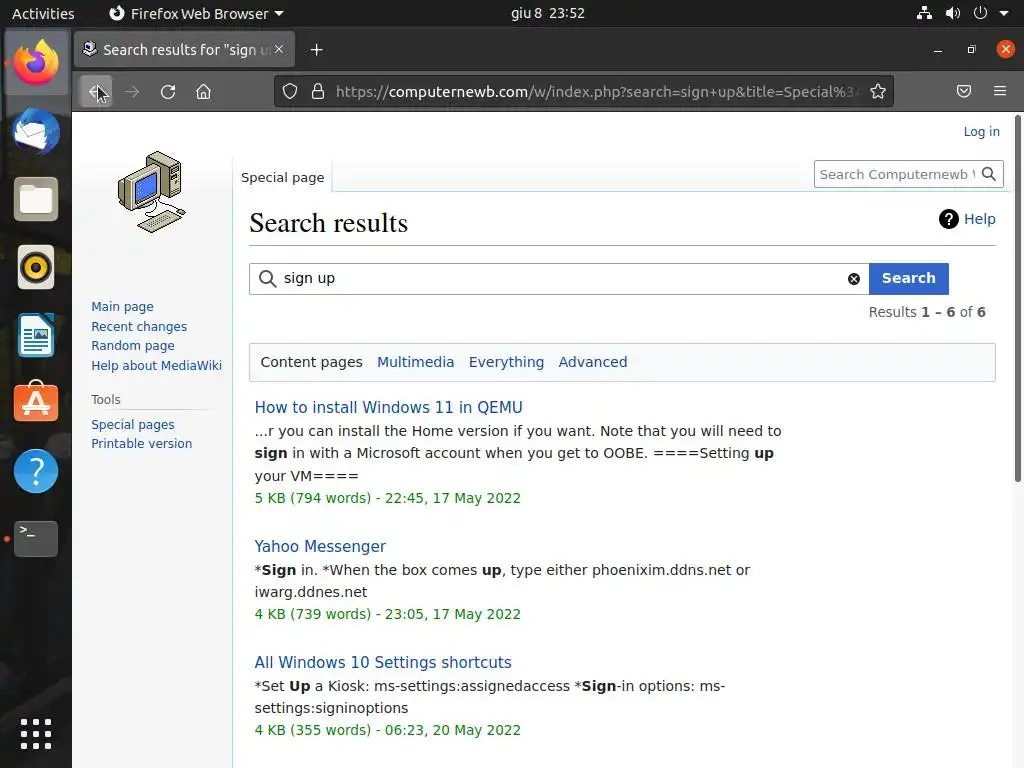1024x768 pixels.
Task: Open the Help link text
Action: pyautogui.click(x=980, y=219)
